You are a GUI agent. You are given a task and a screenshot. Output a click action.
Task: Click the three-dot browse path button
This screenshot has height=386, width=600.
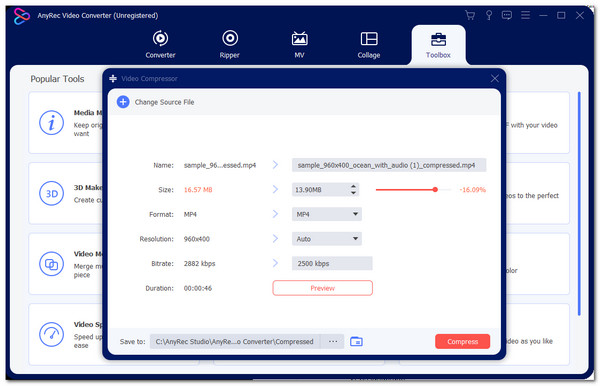point(333,341)
